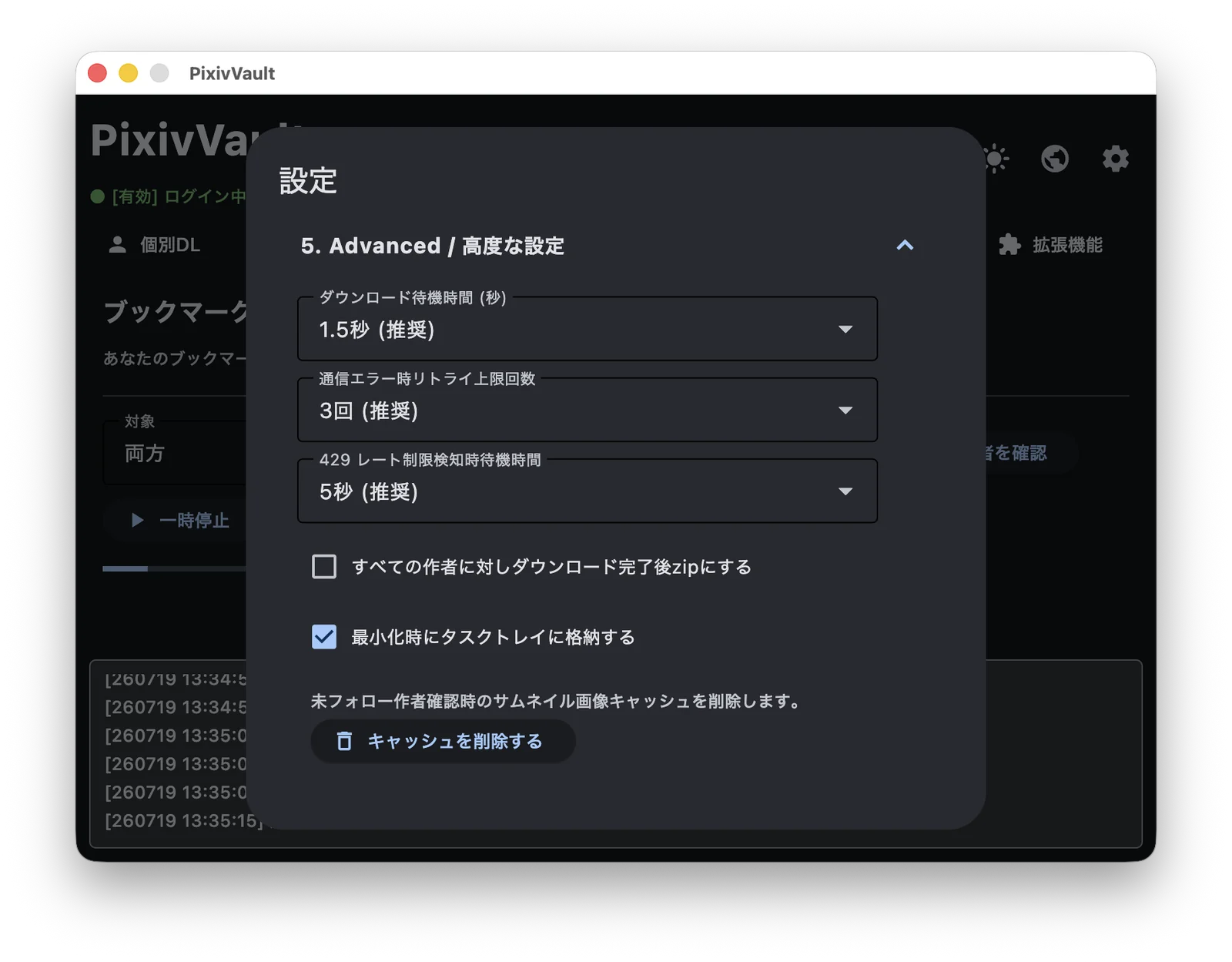The image size is (1232, 962).
Task: Click the 最小化時にタスクトレイに格納する label
Action: [x=493, y=637]
